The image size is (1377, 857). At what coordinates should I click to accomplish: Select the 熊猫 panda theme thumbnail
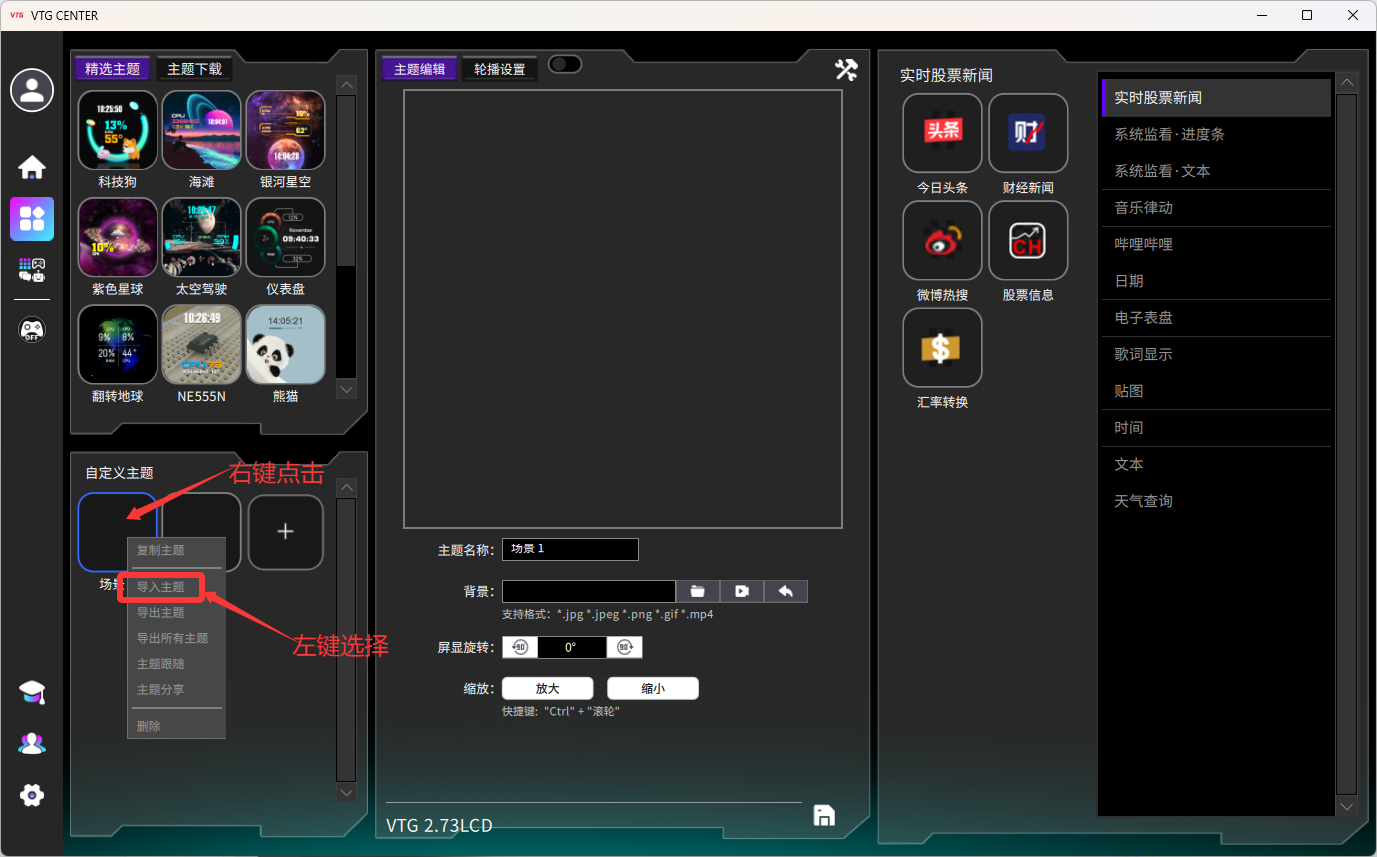285,345
